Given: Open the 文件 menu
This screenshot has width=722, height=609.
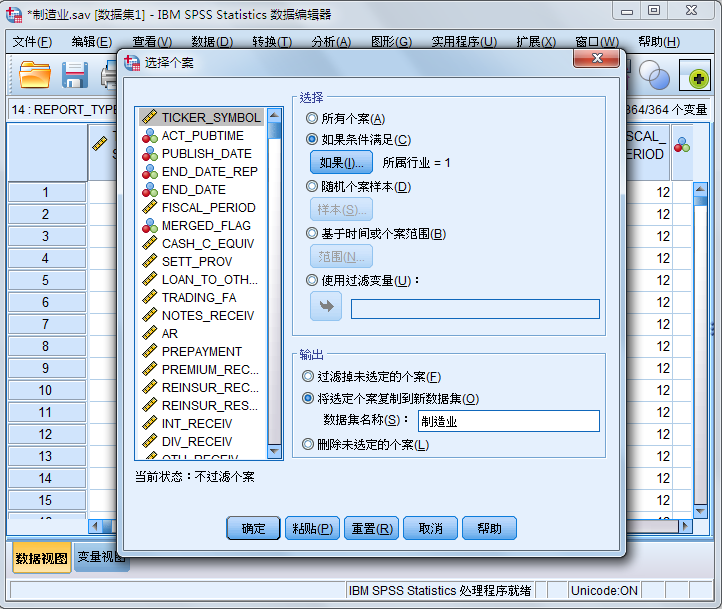Looking at the screenshot, I should click(x=32, y=42).
